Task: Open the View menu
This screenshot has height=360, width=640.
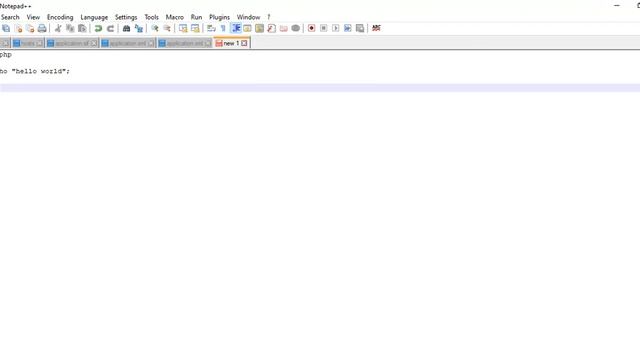Action: click(x=33, y=17)
